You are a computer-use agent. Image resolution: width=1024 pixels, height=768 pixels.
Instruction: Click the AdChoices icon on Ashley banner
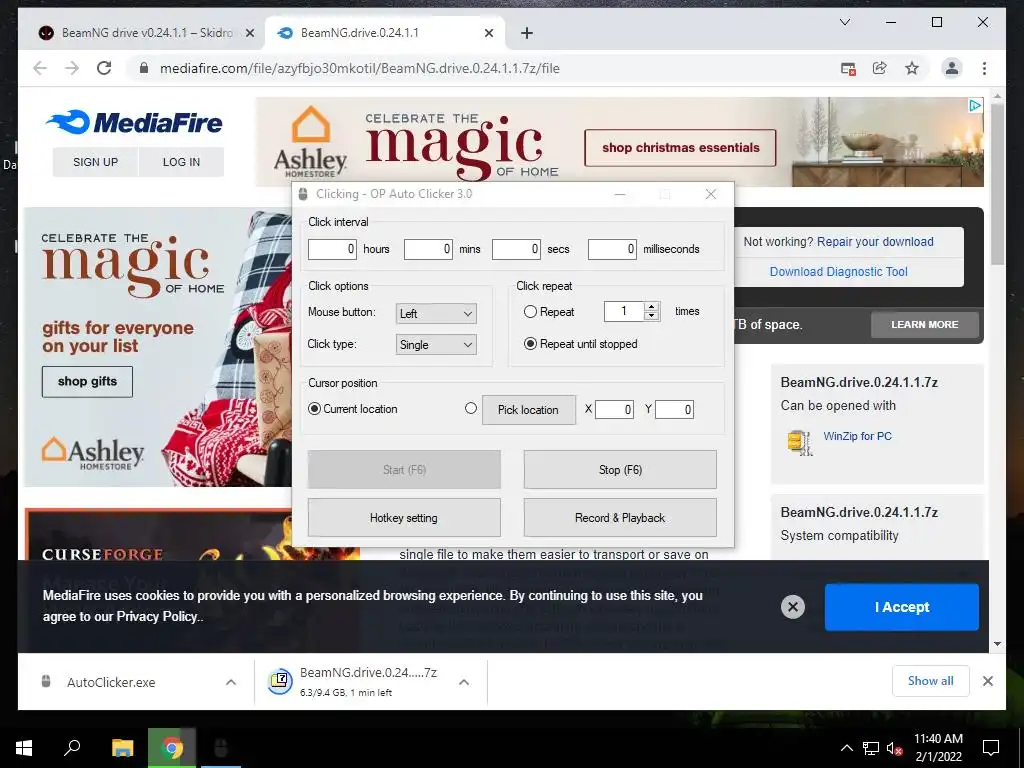(x=975, y=105)
